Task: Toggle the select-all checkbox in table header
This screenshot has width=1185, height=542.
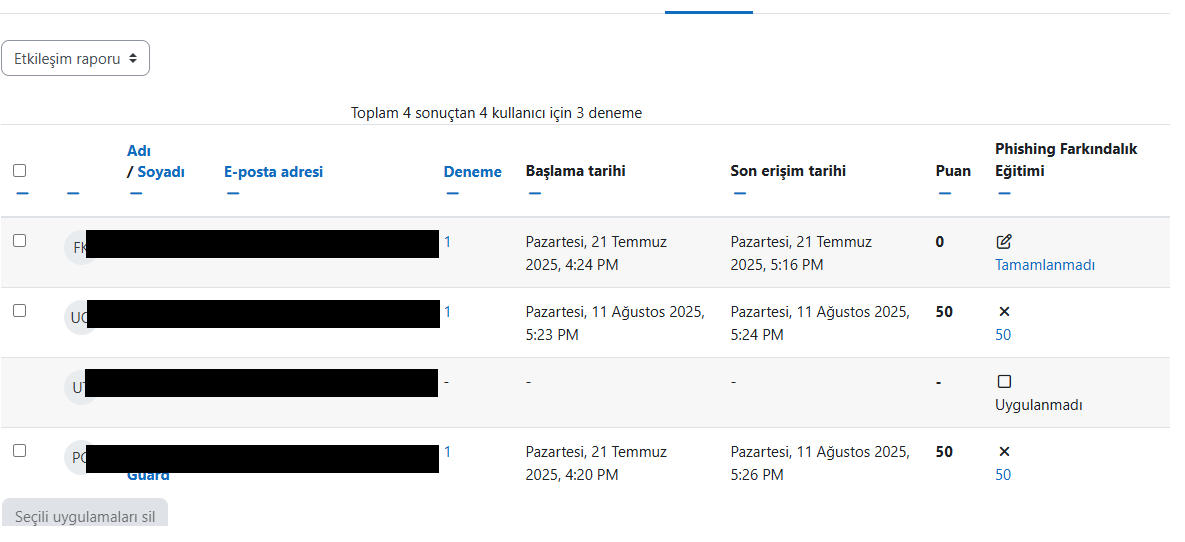Action: (x=20, y=171)
